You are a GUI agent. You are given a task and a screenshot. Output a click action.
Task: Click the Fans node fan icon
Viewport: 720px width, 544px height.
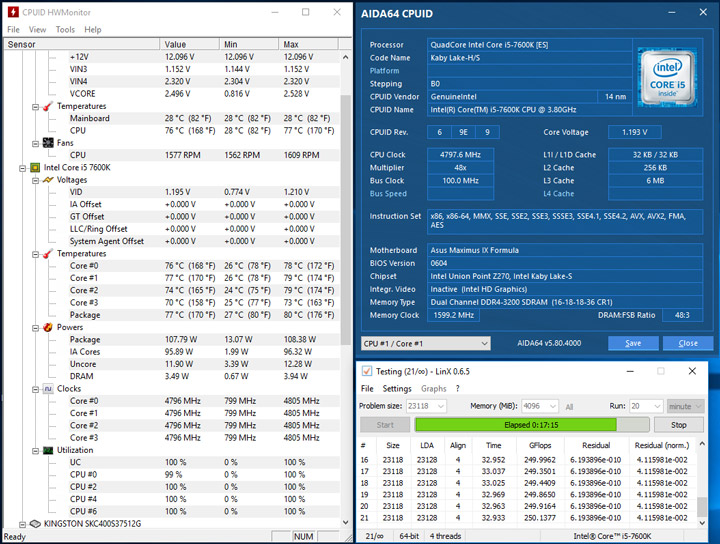48,143
